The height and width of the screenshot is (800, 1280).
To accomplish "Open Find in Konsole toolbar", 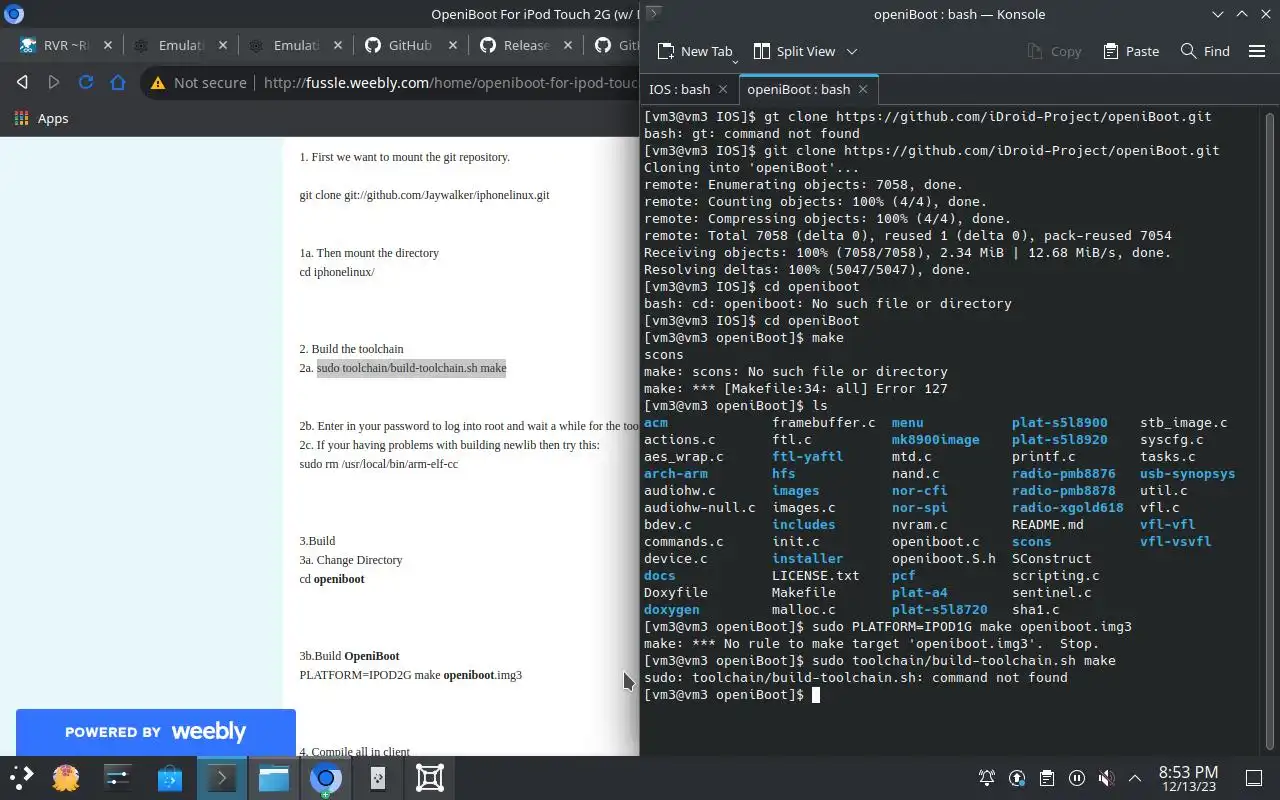I will tap(1205, 51).
